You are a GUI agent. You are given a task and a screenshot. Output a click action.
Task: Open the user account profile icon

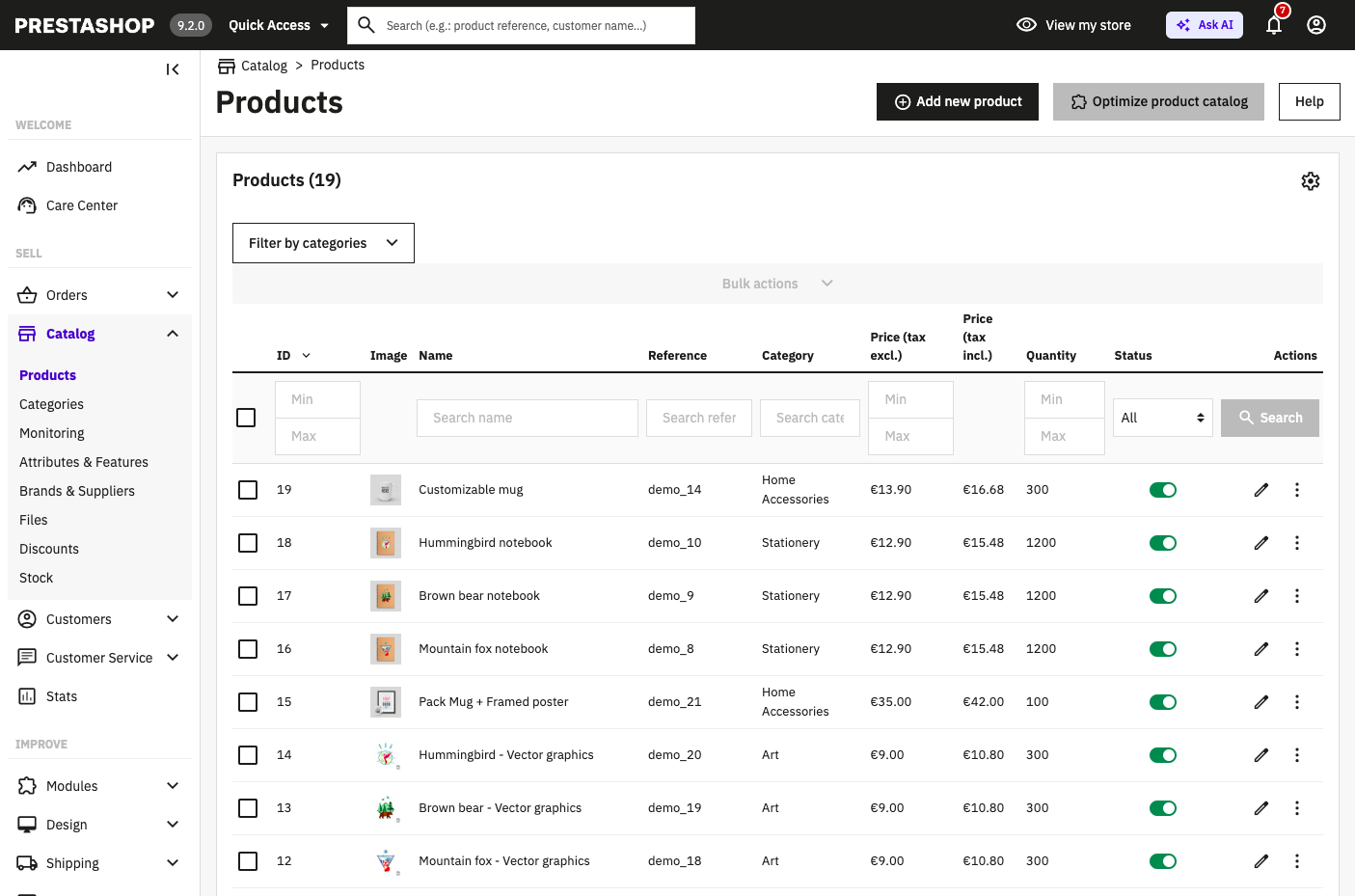coord(1316,25)
